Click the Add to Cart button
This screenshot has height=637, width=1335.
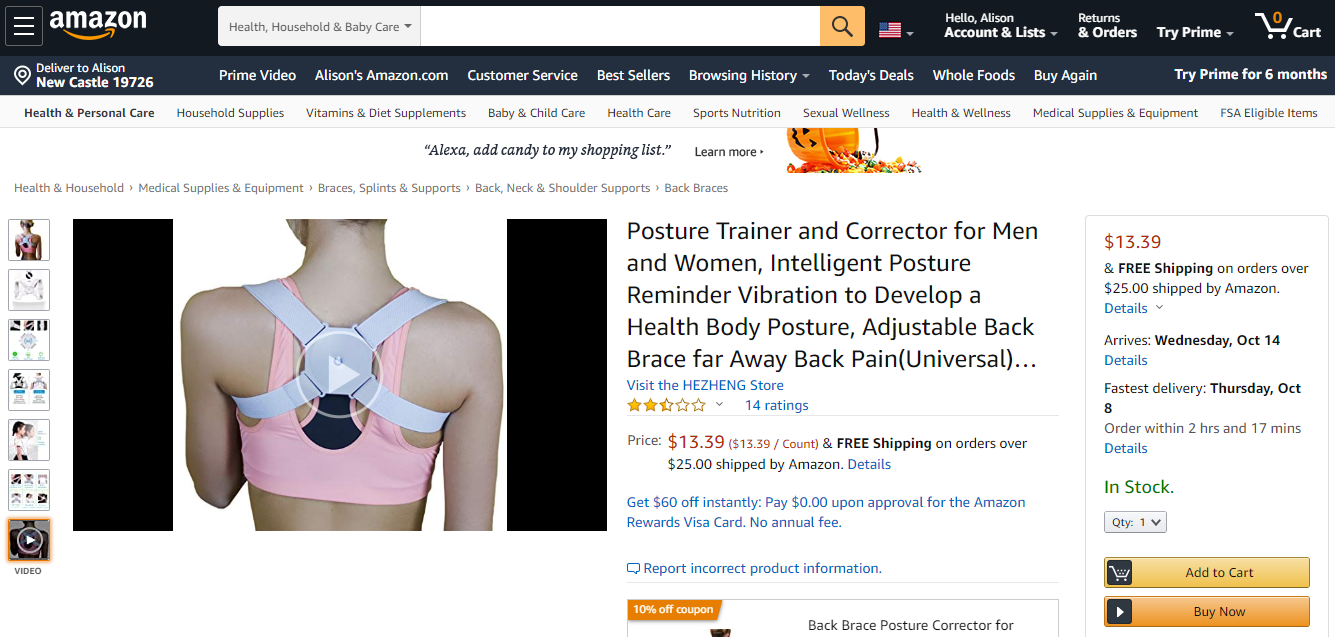pos(1207,573)
